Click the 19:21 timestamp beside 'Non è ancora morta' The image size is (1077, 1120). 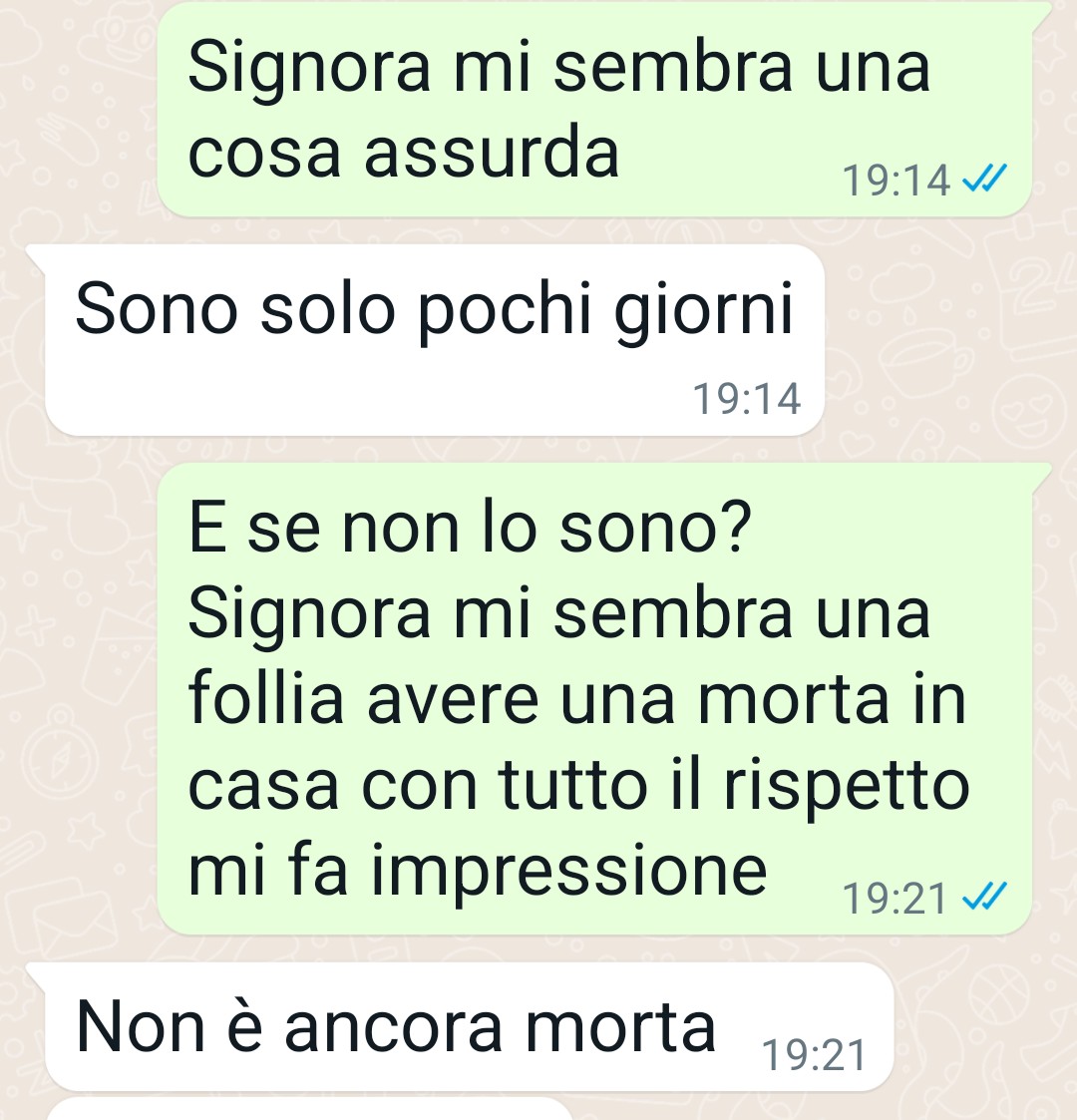click(814, 1055)
